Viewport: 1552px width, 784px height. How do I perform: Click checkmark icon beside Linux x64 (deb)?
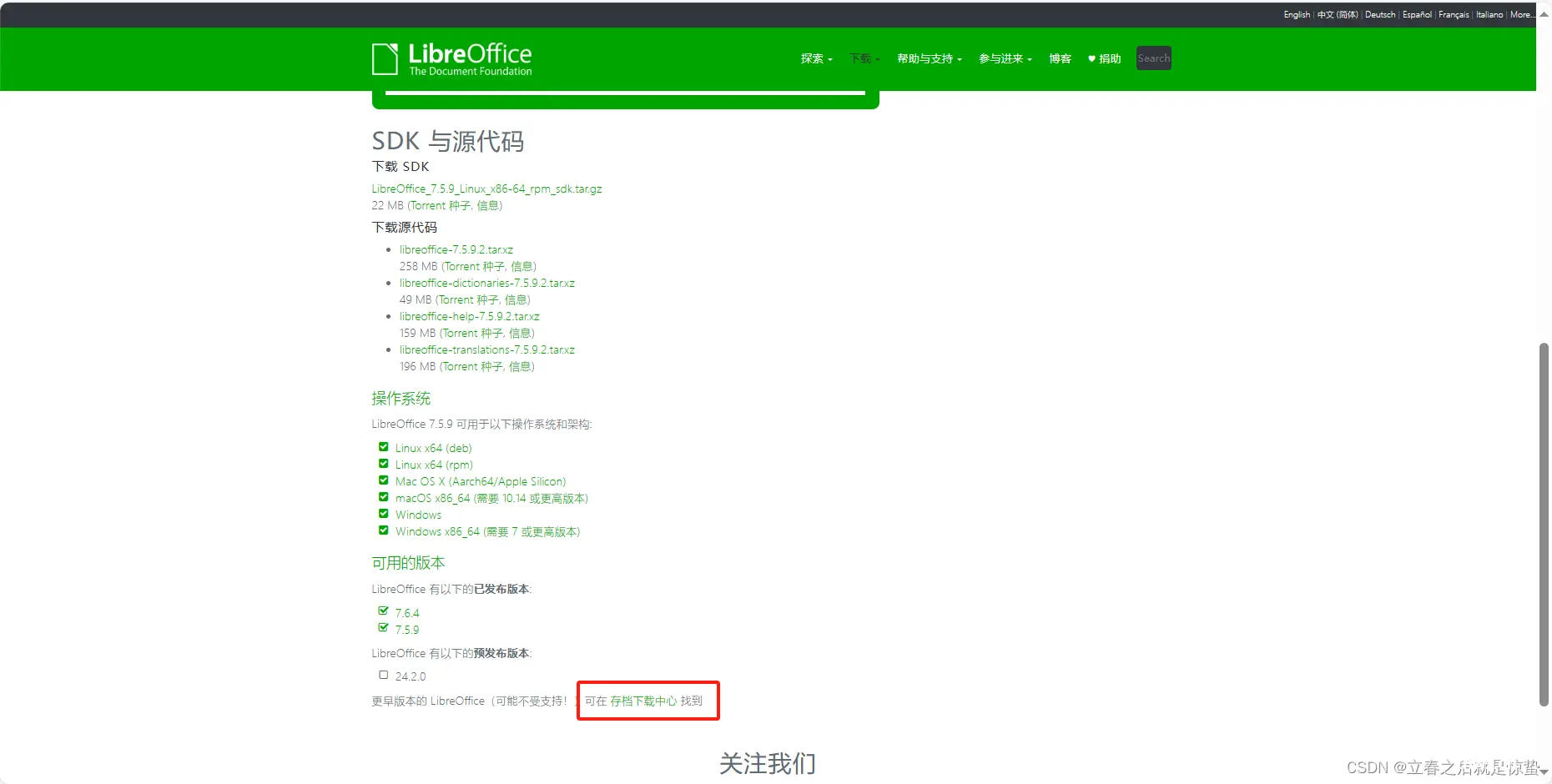pos(384,447)
